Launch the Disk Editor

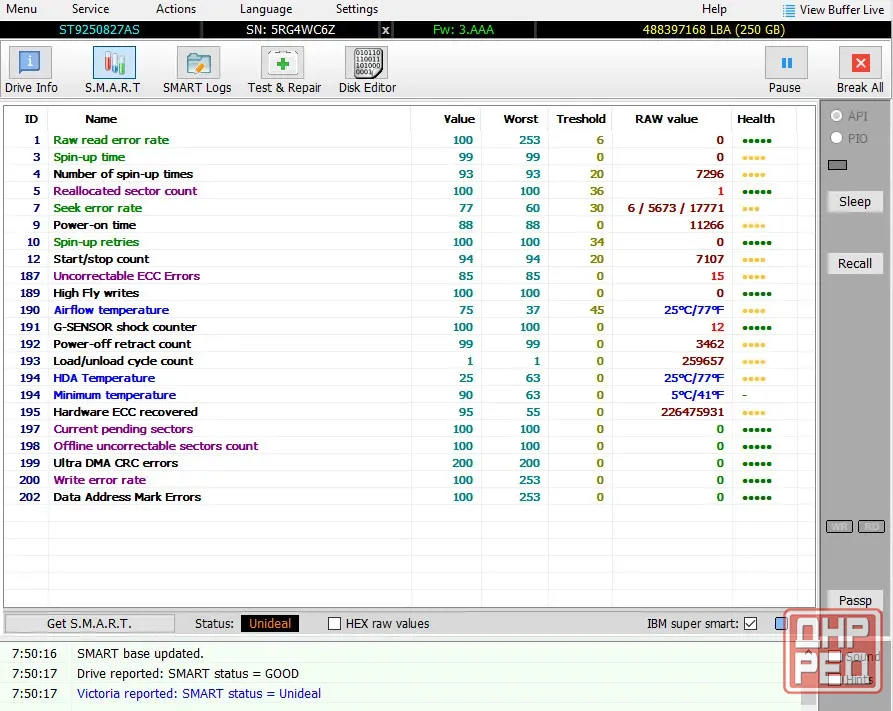tap(367, 70)
